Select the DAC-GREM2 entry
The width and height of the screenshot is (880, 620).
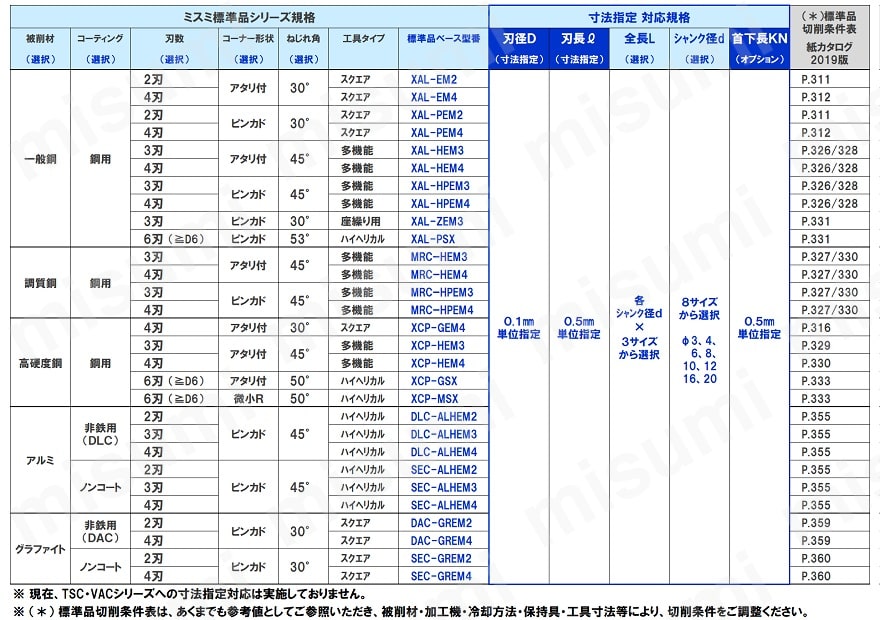pos(441,523)
